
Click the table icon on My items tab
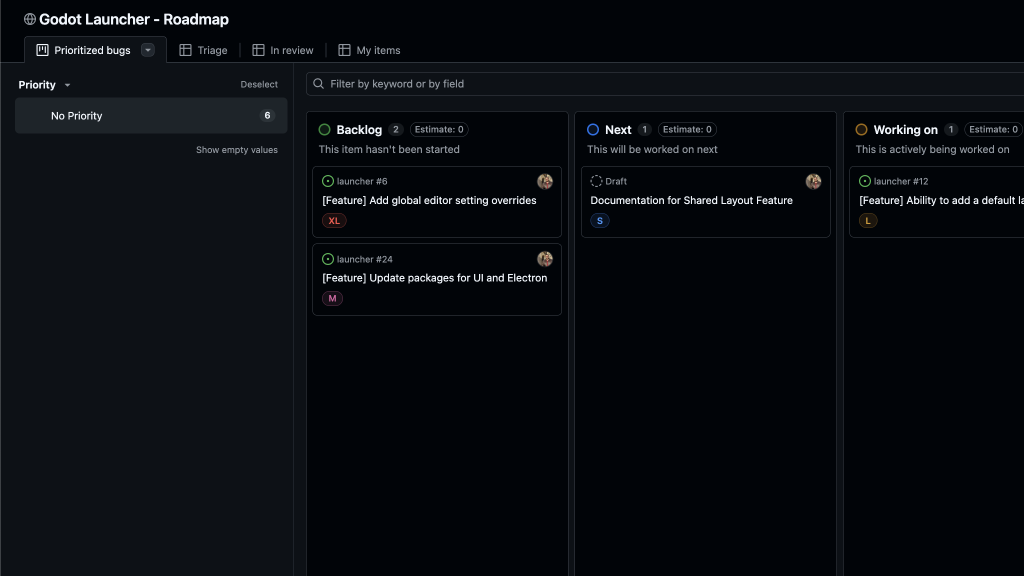click(344, 50)
